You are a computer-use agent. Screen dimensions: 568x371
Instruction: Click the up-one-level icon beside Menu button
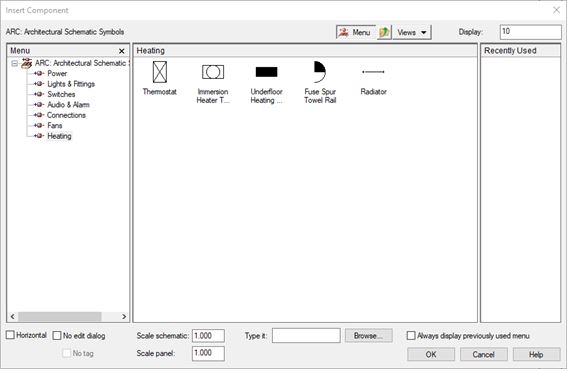pos(384,32)
